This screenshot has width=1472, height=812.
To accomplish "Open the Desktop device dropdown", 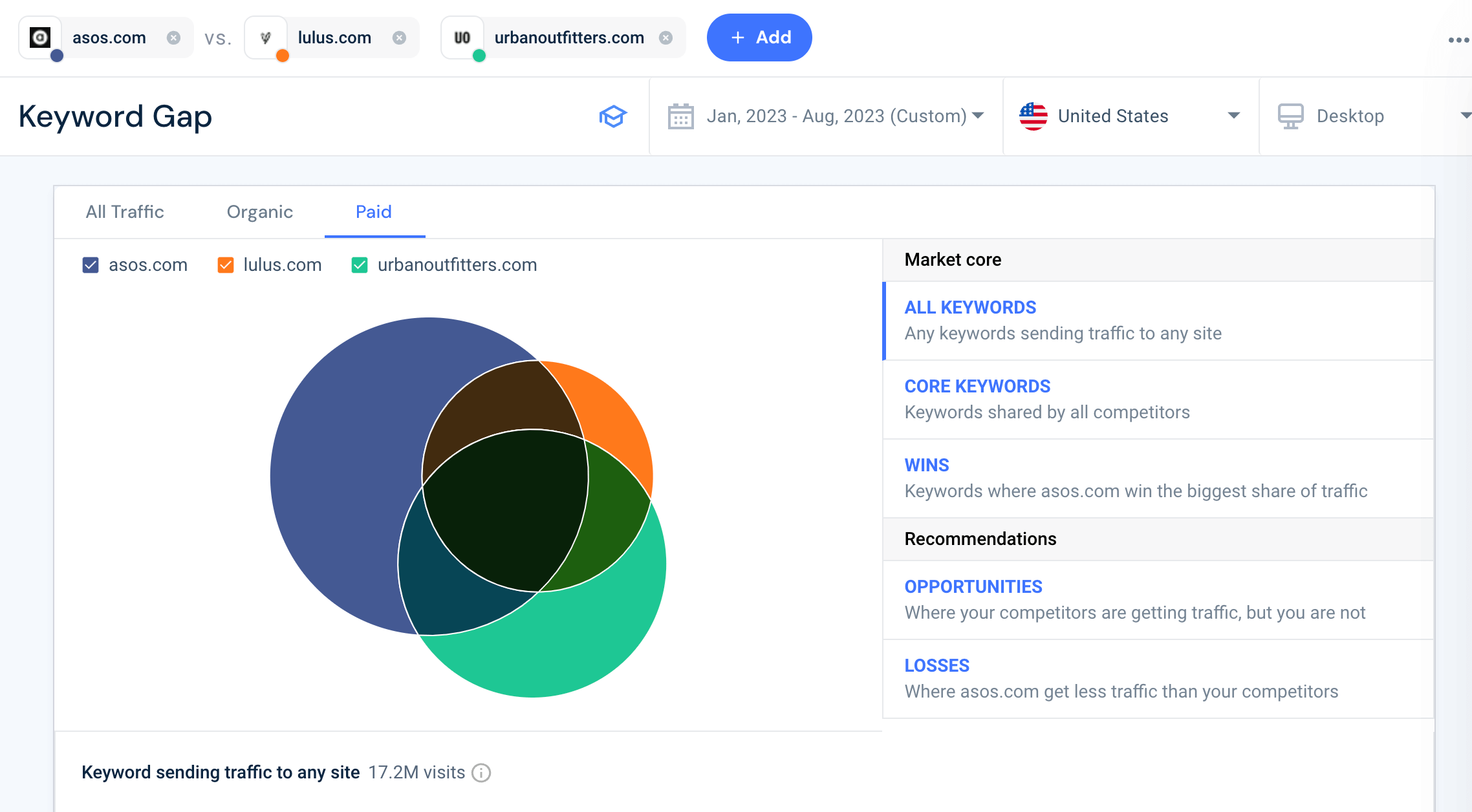I will (1366, 116).
